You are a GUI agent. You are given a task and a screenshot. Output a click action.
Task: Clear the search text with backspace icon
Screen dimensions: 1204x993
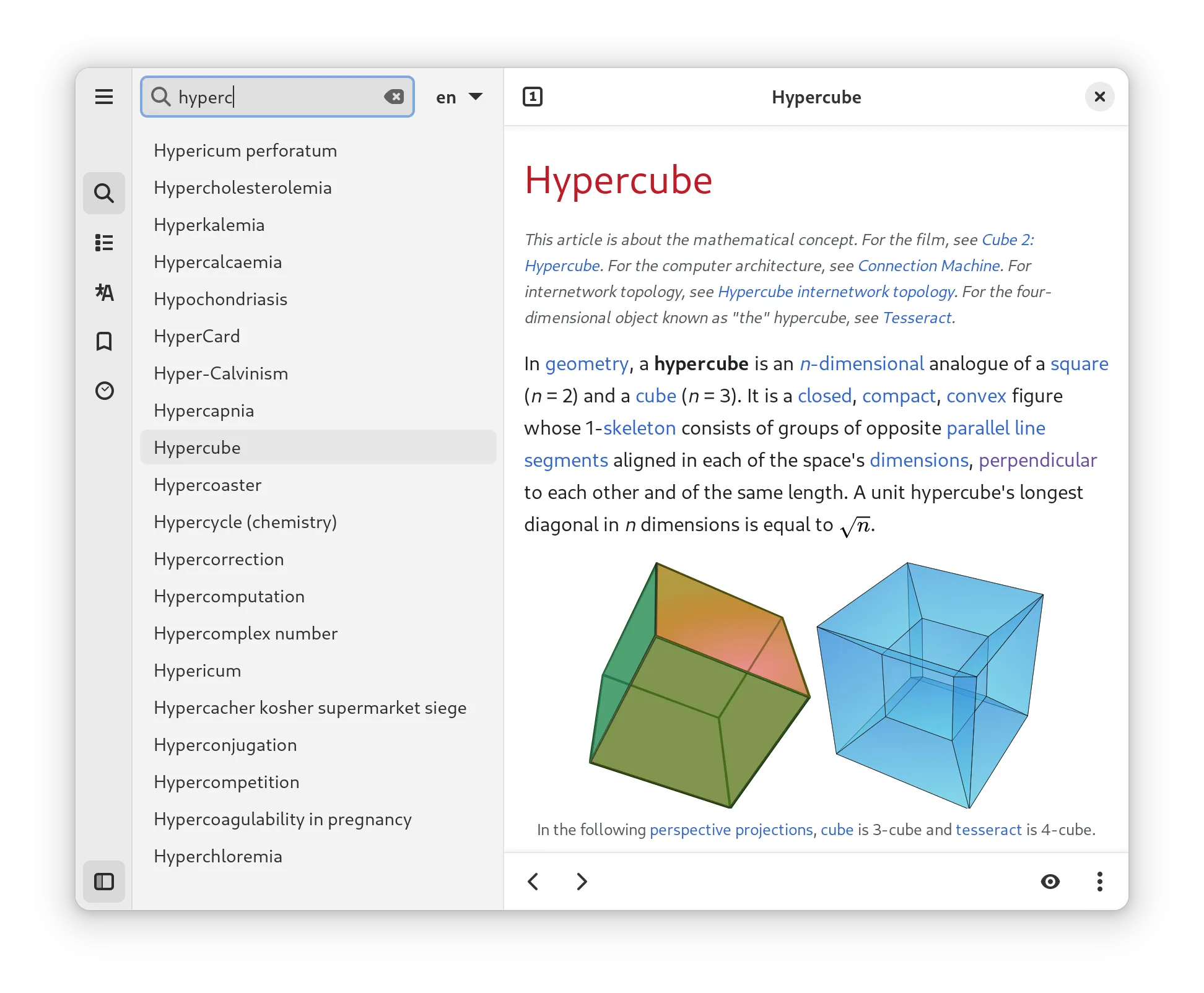tap(394, 97)
